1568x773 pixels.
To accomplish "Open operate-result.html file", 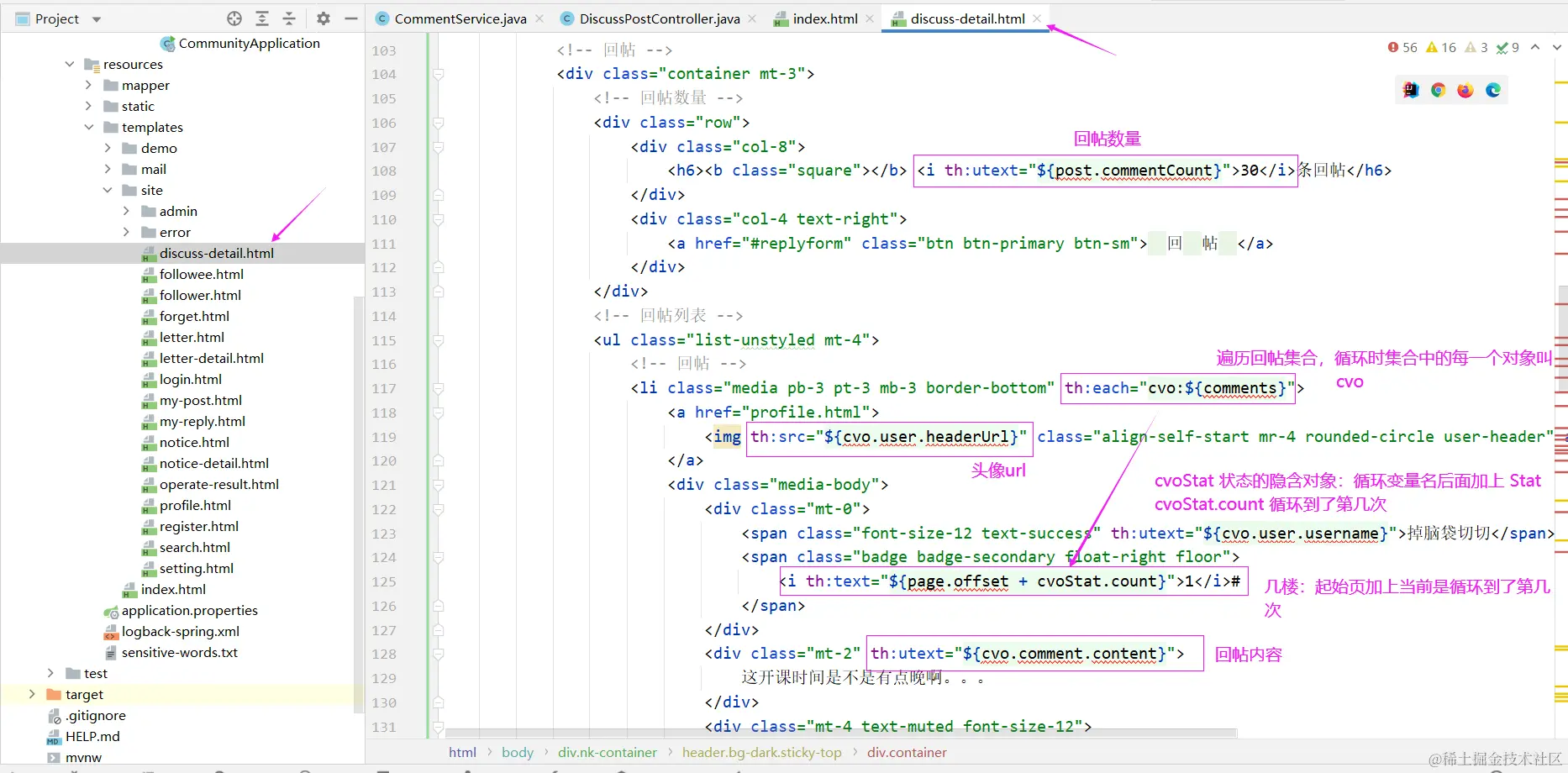I will (x=218, y=484).
